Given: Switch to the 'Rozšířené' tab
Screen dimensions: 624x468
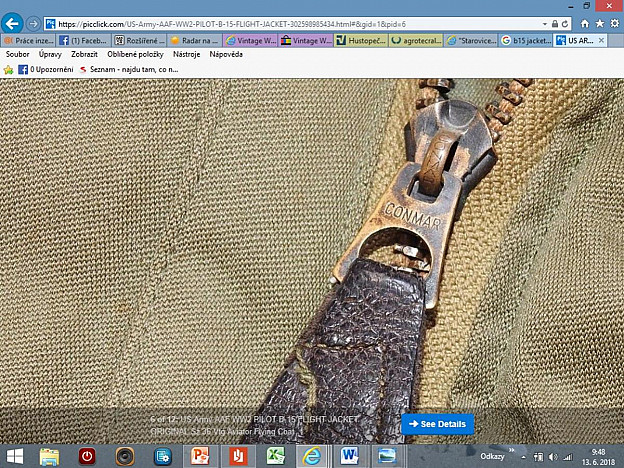Looking at the screenshot, I should coord(139,41).
